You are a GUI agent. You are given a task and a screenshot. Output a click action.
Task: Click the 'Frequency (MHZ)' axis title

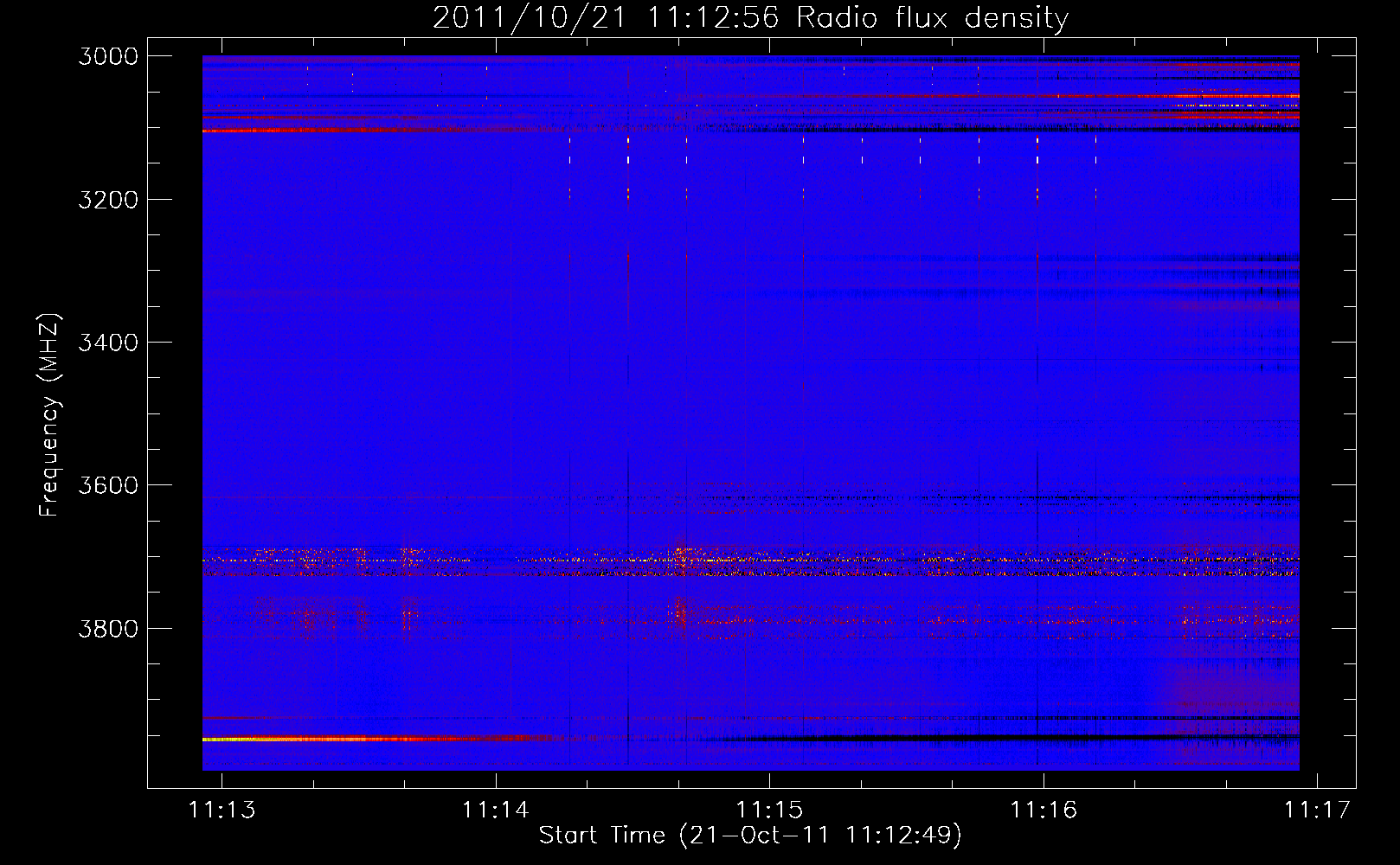48,415
